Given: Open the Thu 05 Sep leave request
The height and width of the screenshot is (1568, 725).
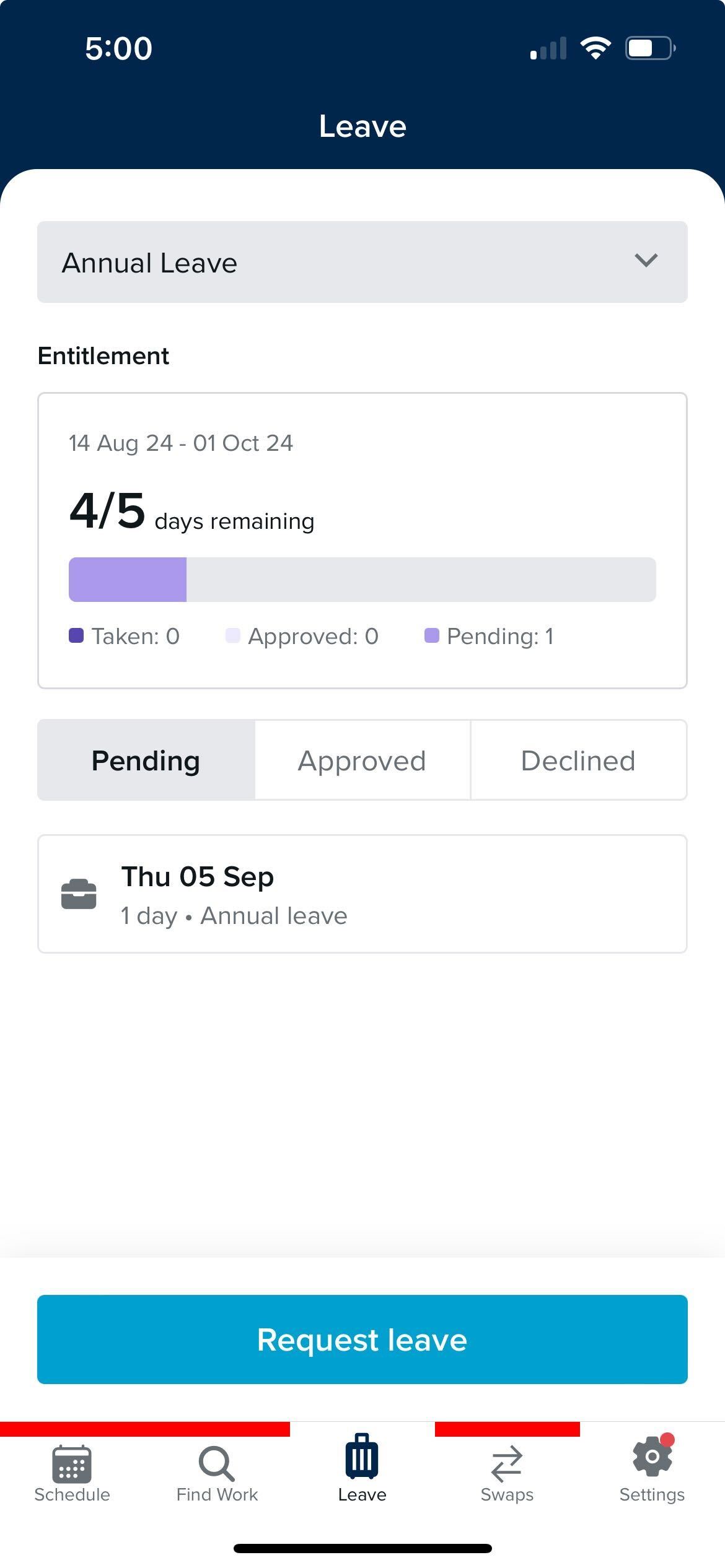Looking at the screenshot, I should pos(362,894).
